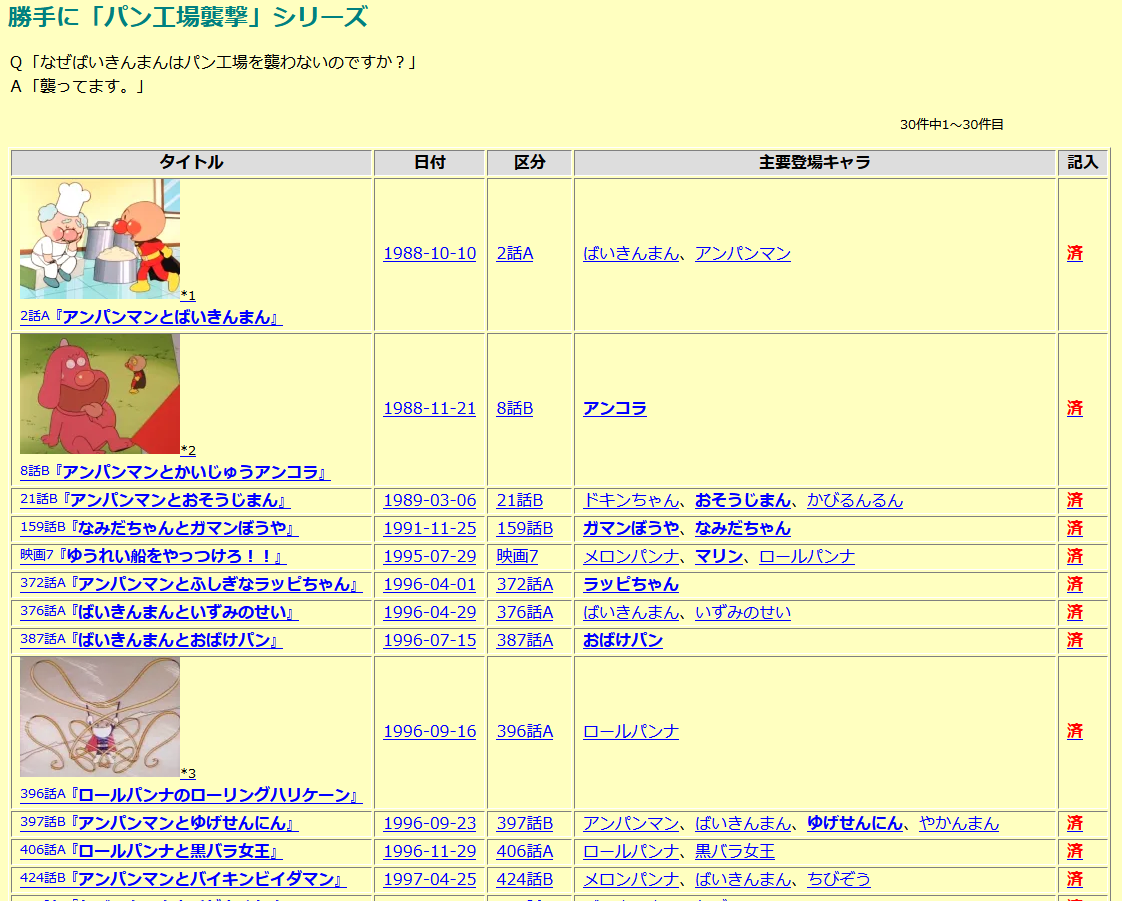Image resolution: width=1122 pixels, height=901 pixels.
Task: Click the 映画7 category link
Action: (x=517, y=556)
